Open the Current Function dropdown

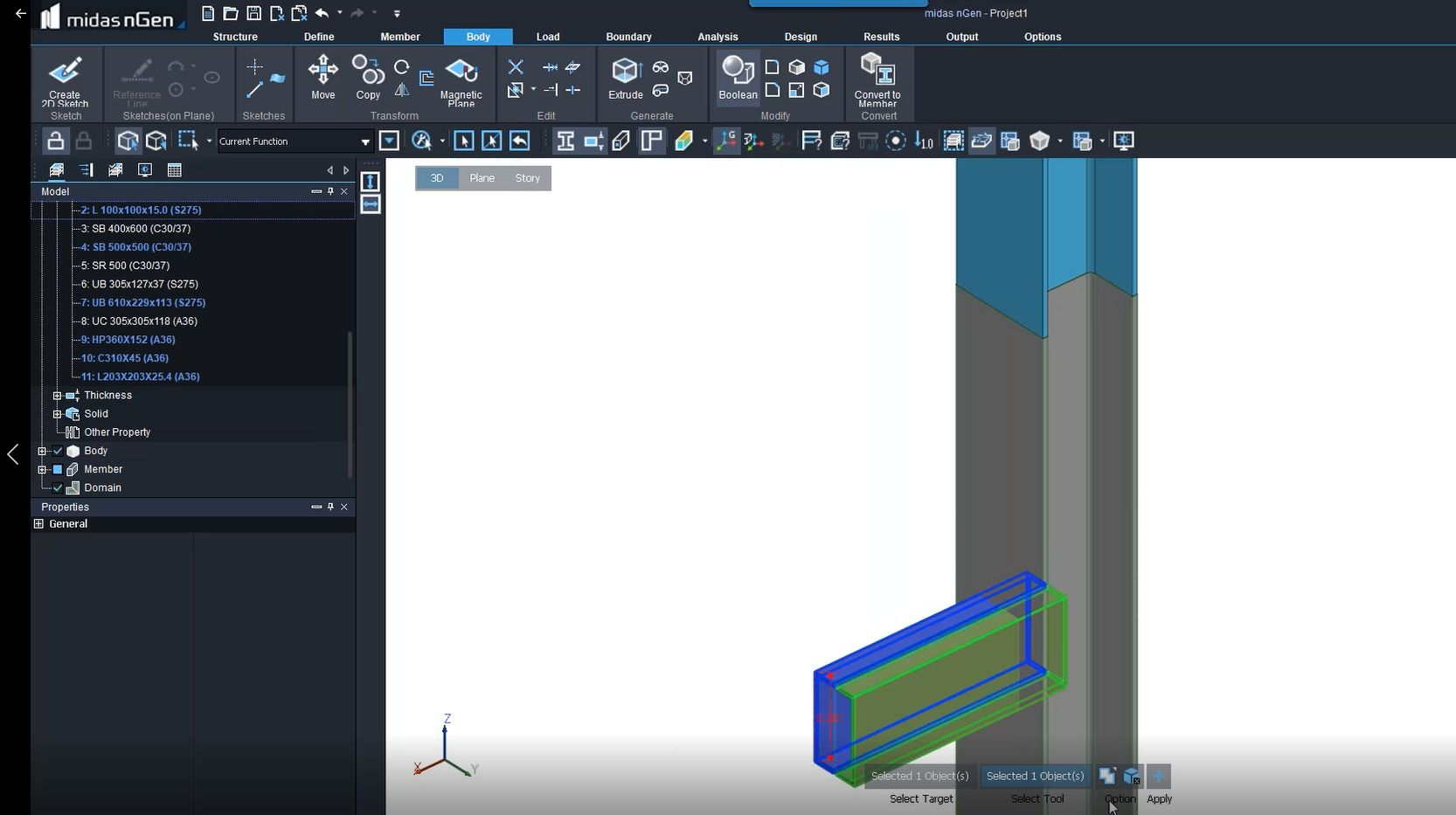point(366,141)
